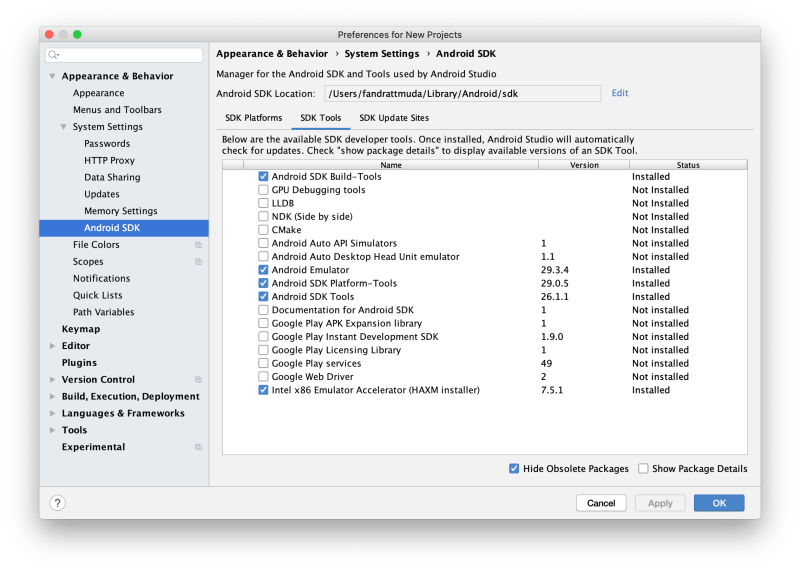Click the project-level icon beside Scopes

198,262
